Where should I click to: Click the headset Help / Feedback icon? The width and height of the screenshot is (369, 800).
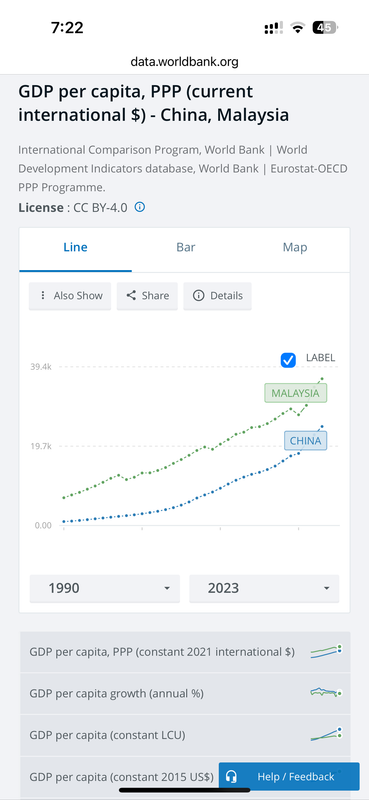pos(231,777)
